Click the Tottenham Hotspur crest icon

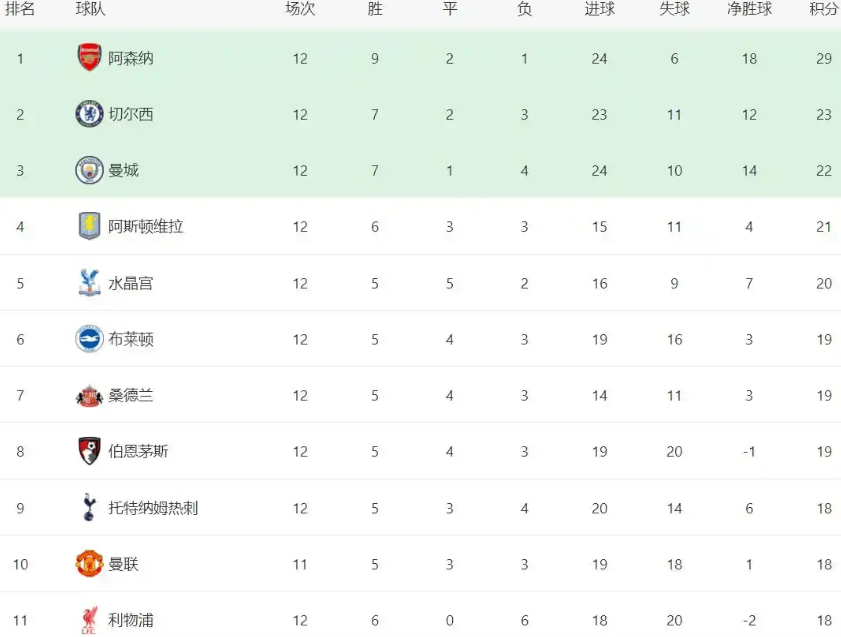pos(90,507)
